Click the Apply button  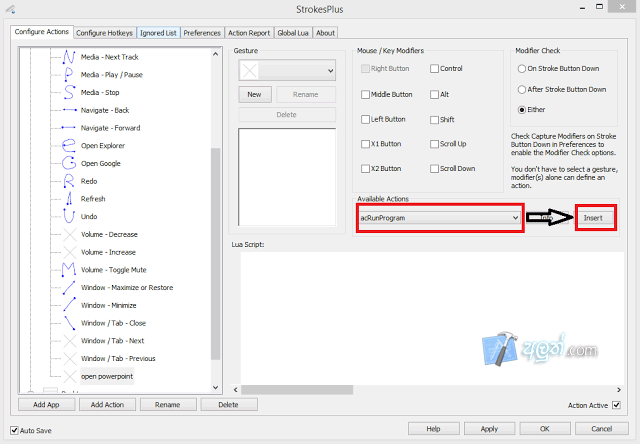pos(489,428)
